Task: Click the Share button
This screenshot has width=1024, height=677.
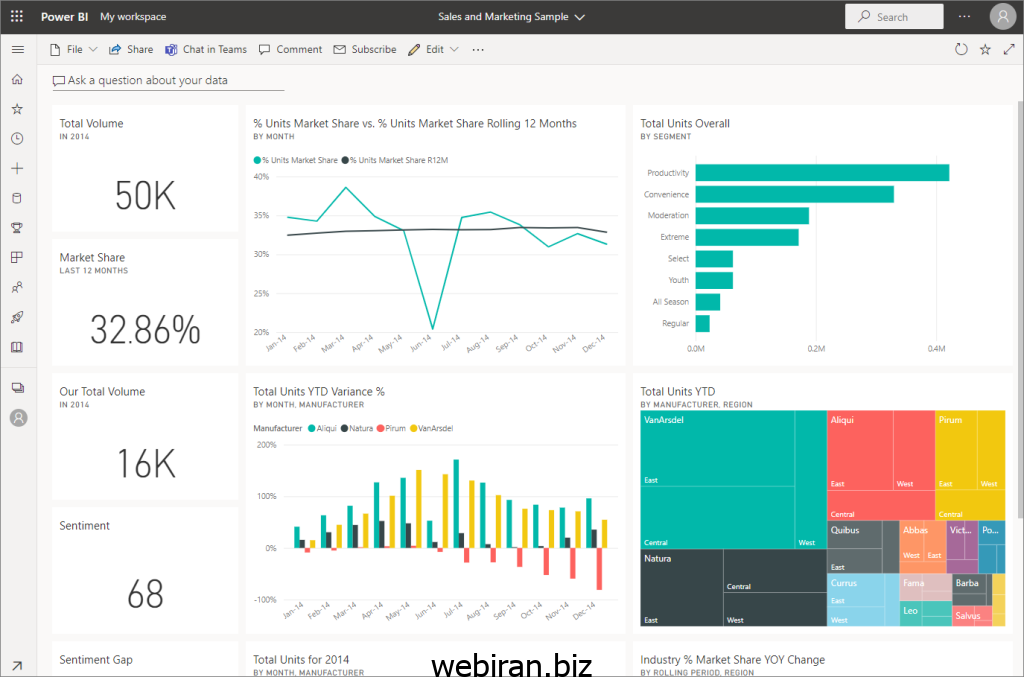Action: click(131, 49)
